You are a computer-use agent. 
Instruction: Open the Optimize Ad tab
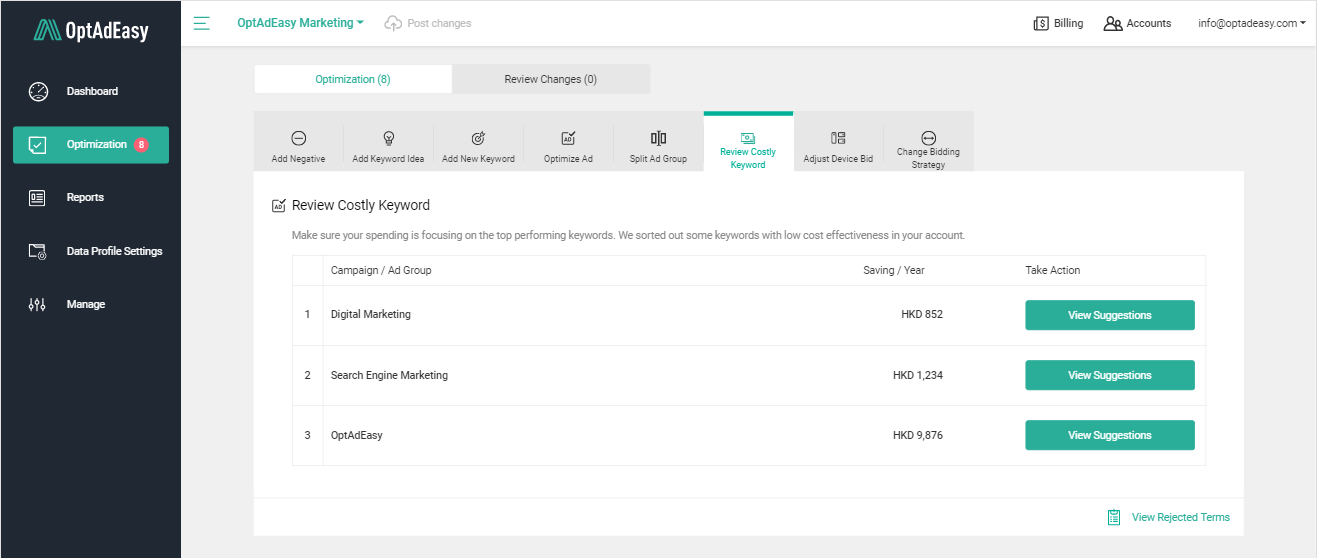pyautogui.click(x=568, y=146)
